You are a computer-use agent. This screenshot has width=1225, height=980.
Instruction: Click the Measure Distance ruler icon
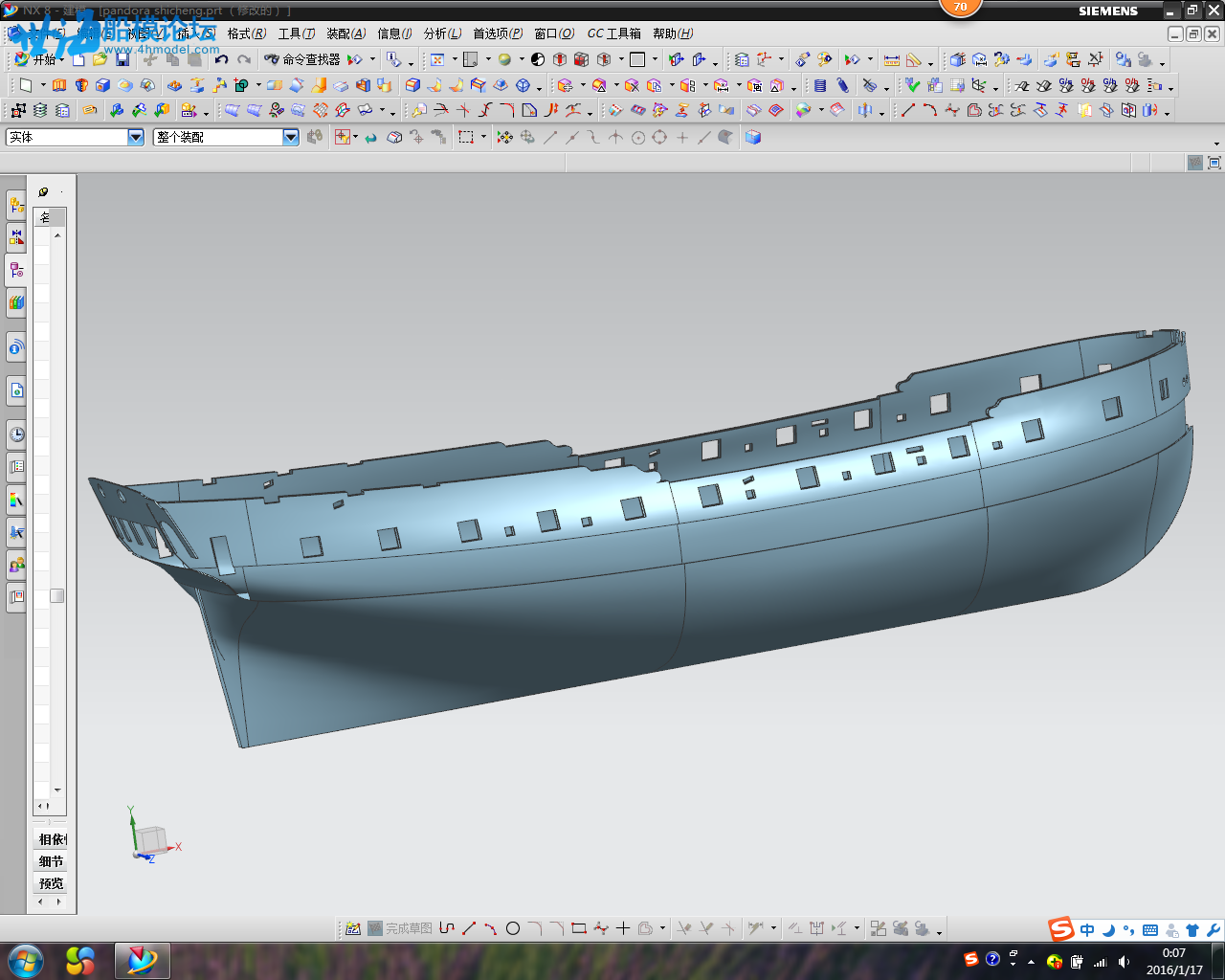point(892,59)
